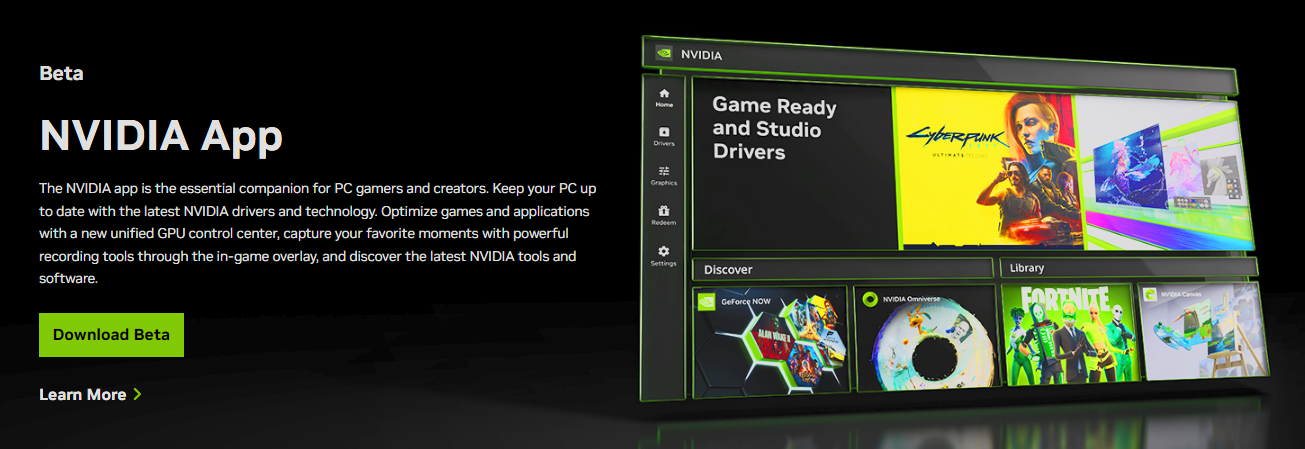Screen dimensions: 1305x449
Task: Click the Discover section header
Action: (x=841, y=269)
